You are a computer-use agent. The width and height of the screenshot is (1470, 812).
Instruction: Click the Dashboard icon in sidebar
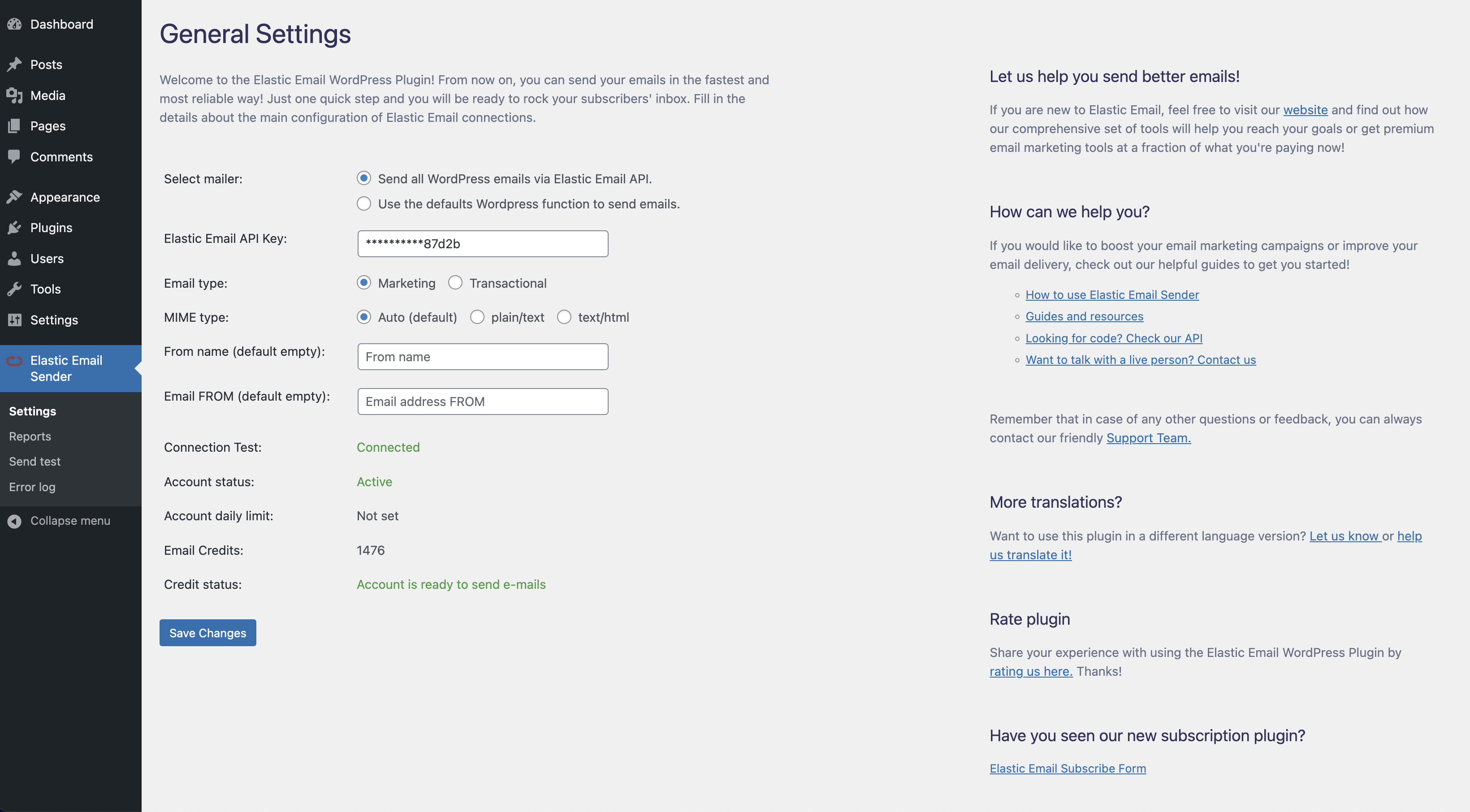click(15, 22)
